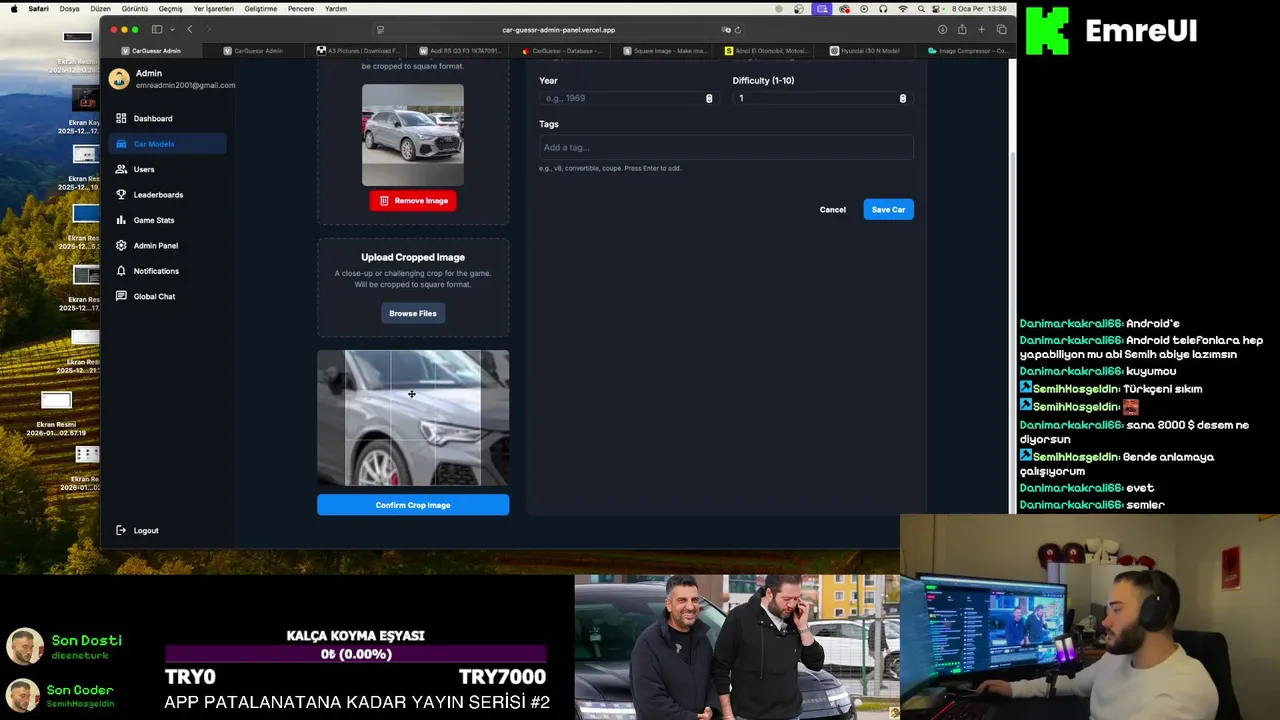Image resolution: width=1280 pixels, height=720 pixels.
Task: Open Spotlight search icon
Action: click(922, 9)
